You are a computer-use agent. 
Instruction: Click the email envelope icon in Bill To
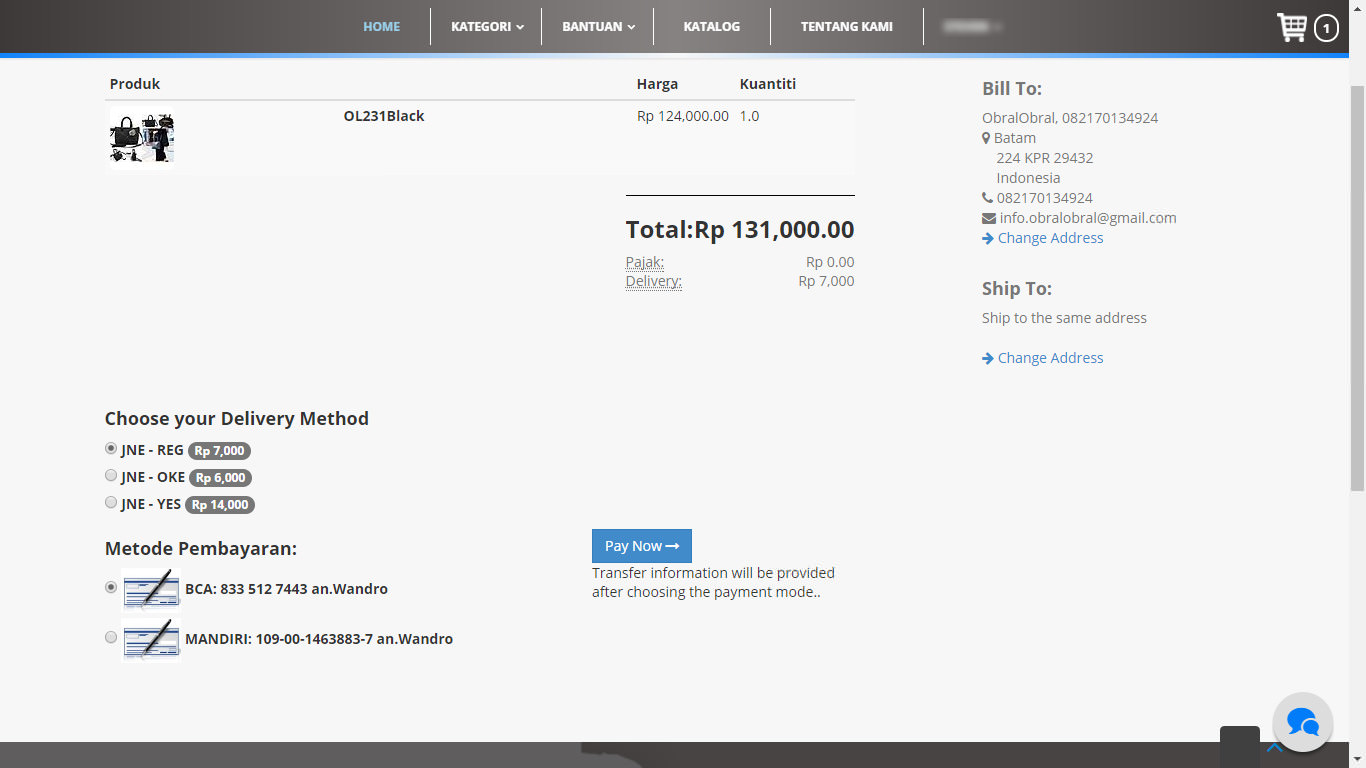(x=988, y=218)
